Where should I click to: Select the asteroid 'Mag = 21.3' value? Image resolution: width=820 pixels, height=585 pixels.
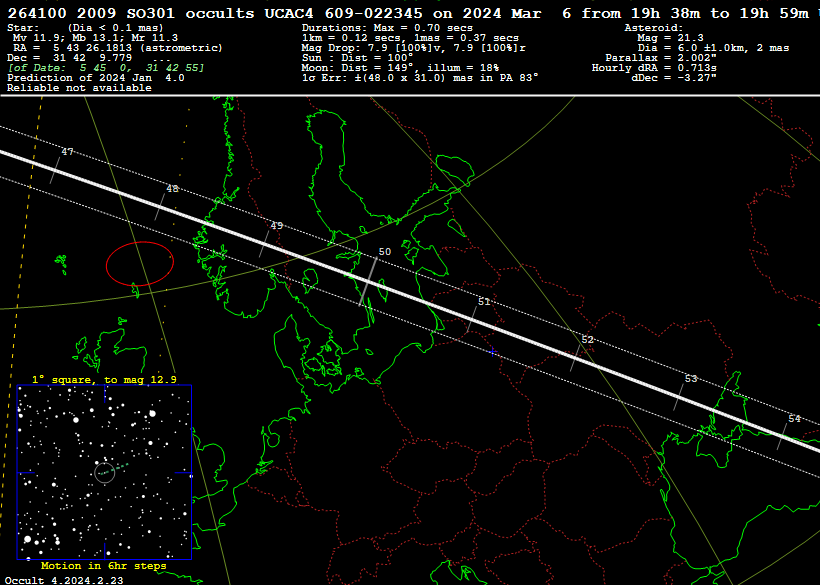pos(670,38)
